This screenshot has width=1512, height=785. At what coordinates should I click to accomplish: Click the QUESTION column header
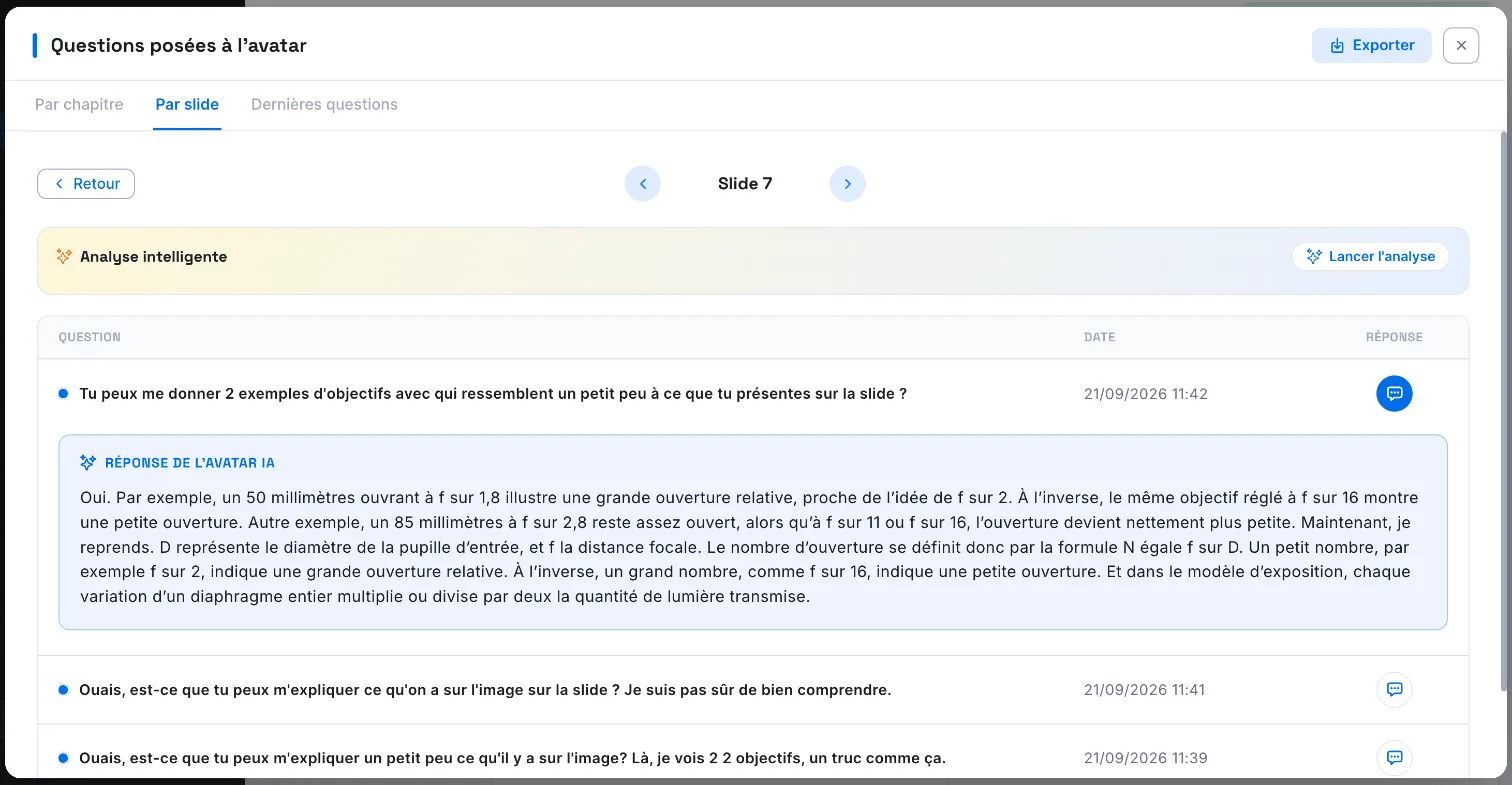coord(90,337)
